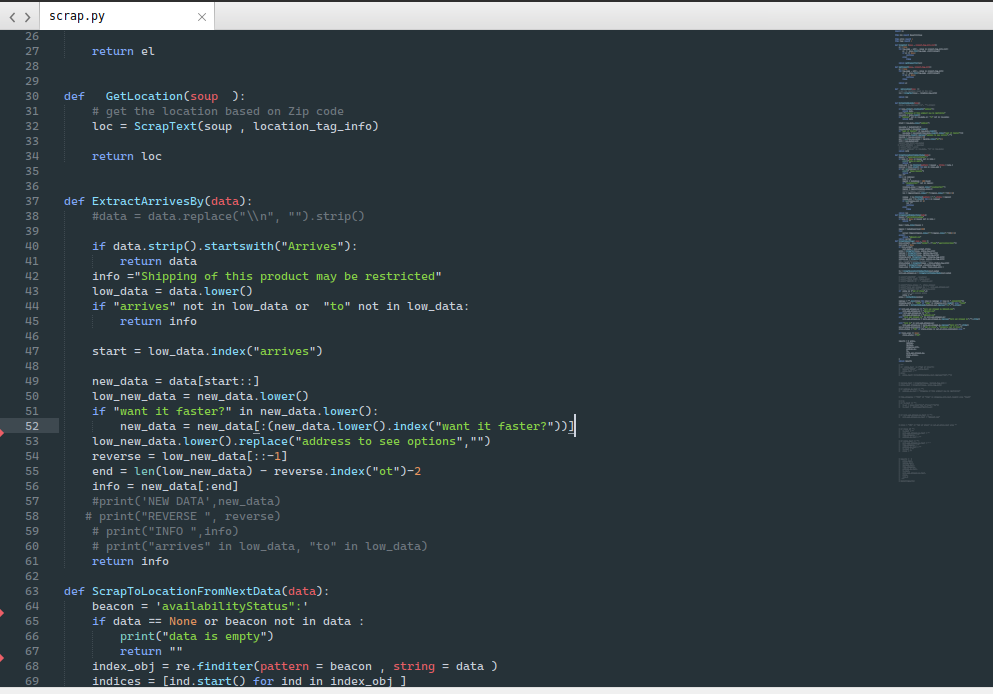Click the beacon variable on line 64
Image resolution: width=993 pixels, height=694 pixels.
(108, 606)
